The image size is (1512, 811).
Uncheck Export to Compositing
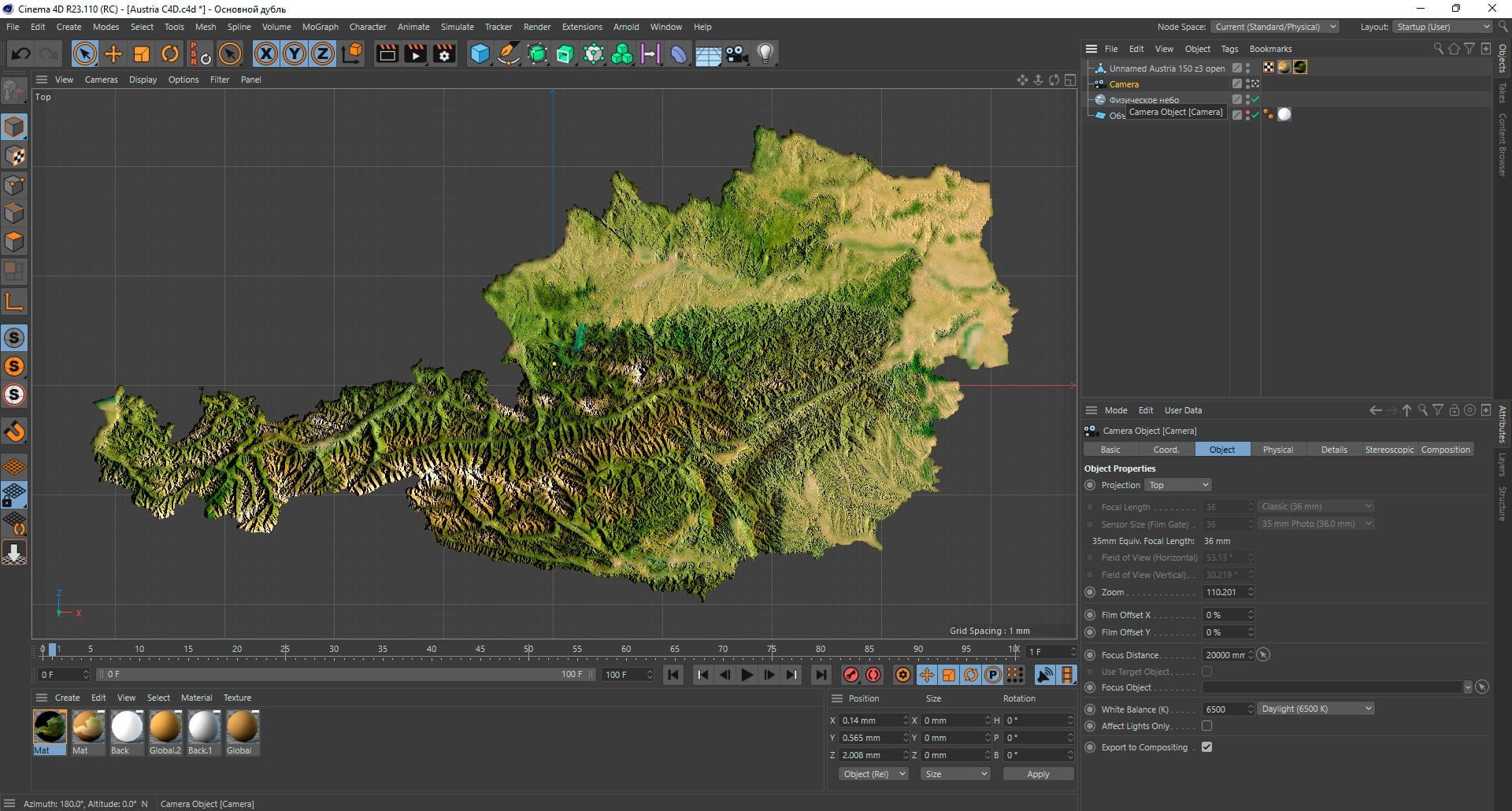point(1206,747)
